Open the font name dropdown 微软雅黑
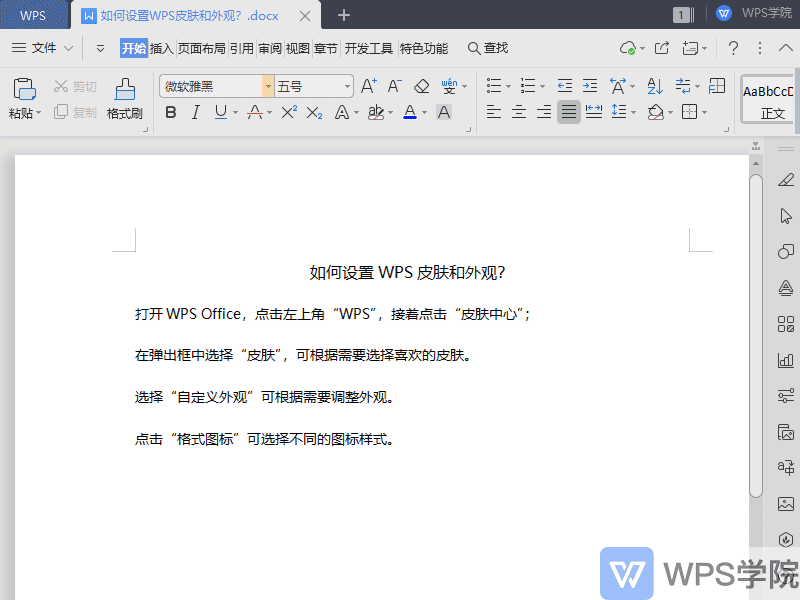The image size is (800, 600). (268, 86)
